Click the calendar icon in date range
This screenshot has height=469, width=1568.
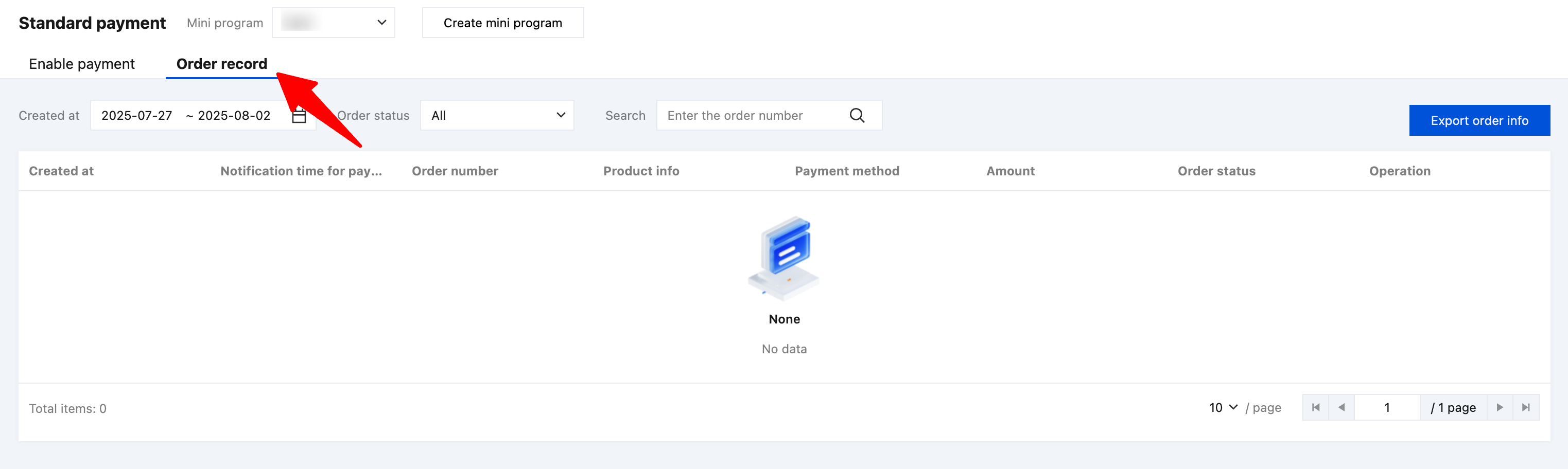pyautogui.click(x=299, y=116)
